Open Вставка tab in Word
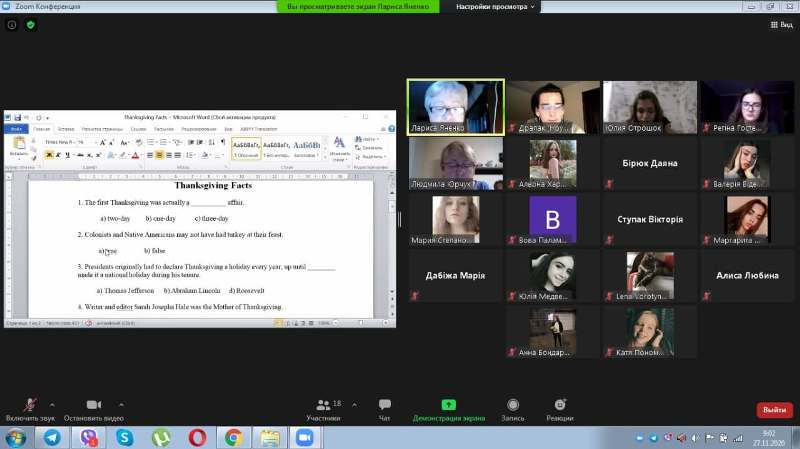 66,129
